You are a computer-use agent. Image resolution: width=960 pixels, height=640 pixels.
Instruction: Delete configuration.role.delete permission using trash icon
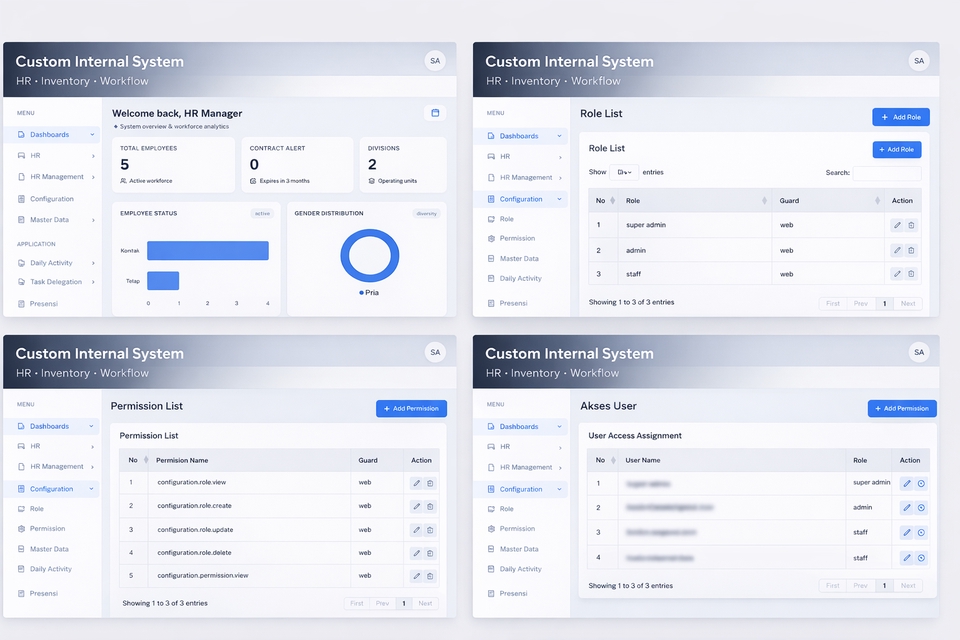[430, 552]
